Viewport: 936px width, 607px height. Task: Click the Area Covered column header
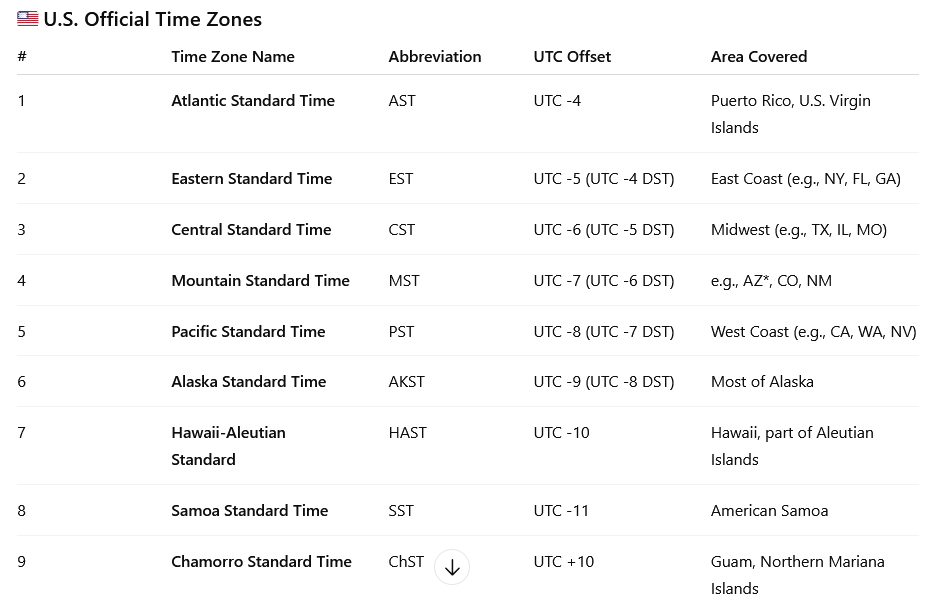pos(759,57)
